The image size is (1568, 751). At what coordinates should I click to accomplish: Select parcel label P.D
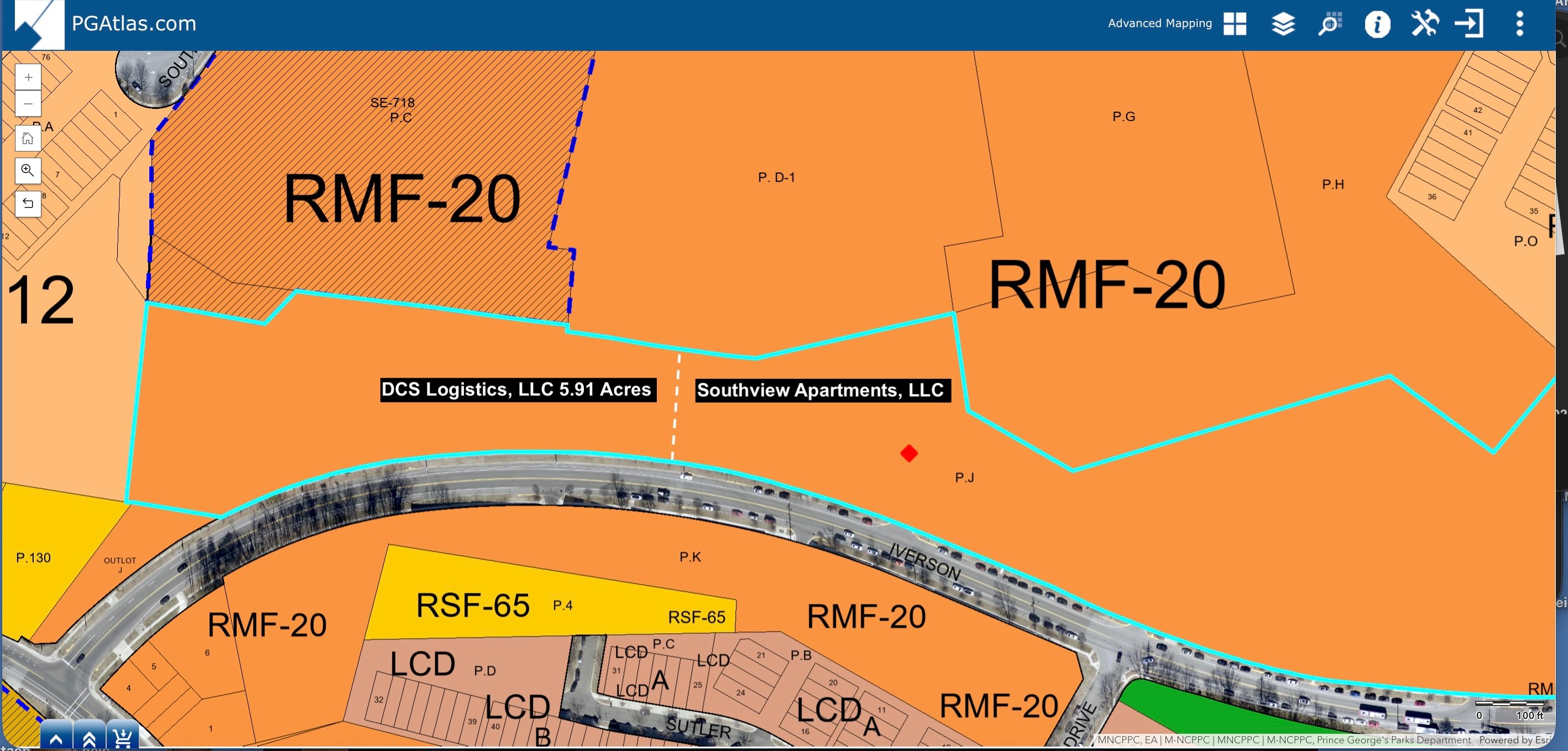(484, 671)
